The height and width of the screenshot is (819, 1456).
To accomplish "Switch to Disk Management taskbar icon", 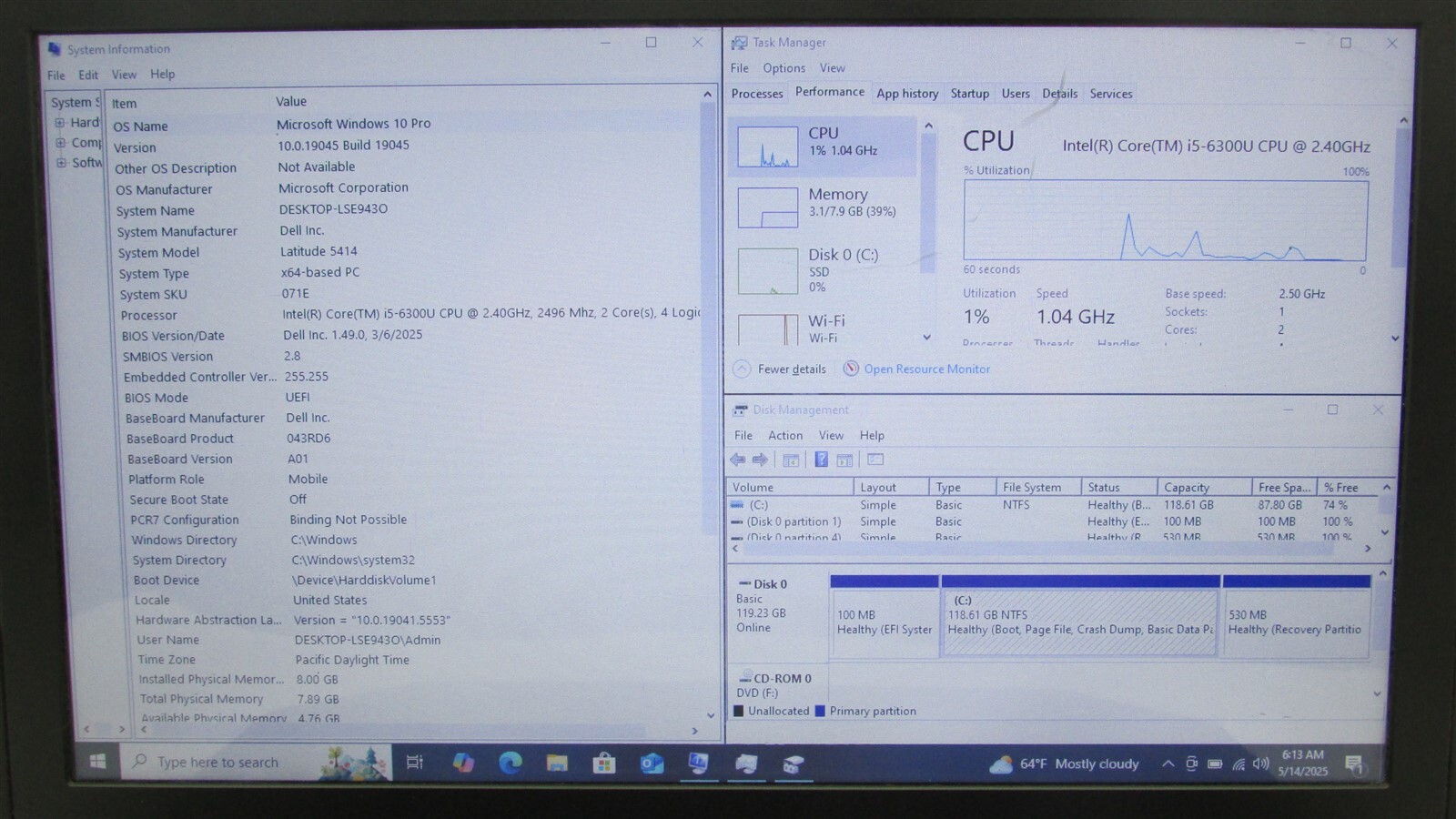I will click(794, 764).
